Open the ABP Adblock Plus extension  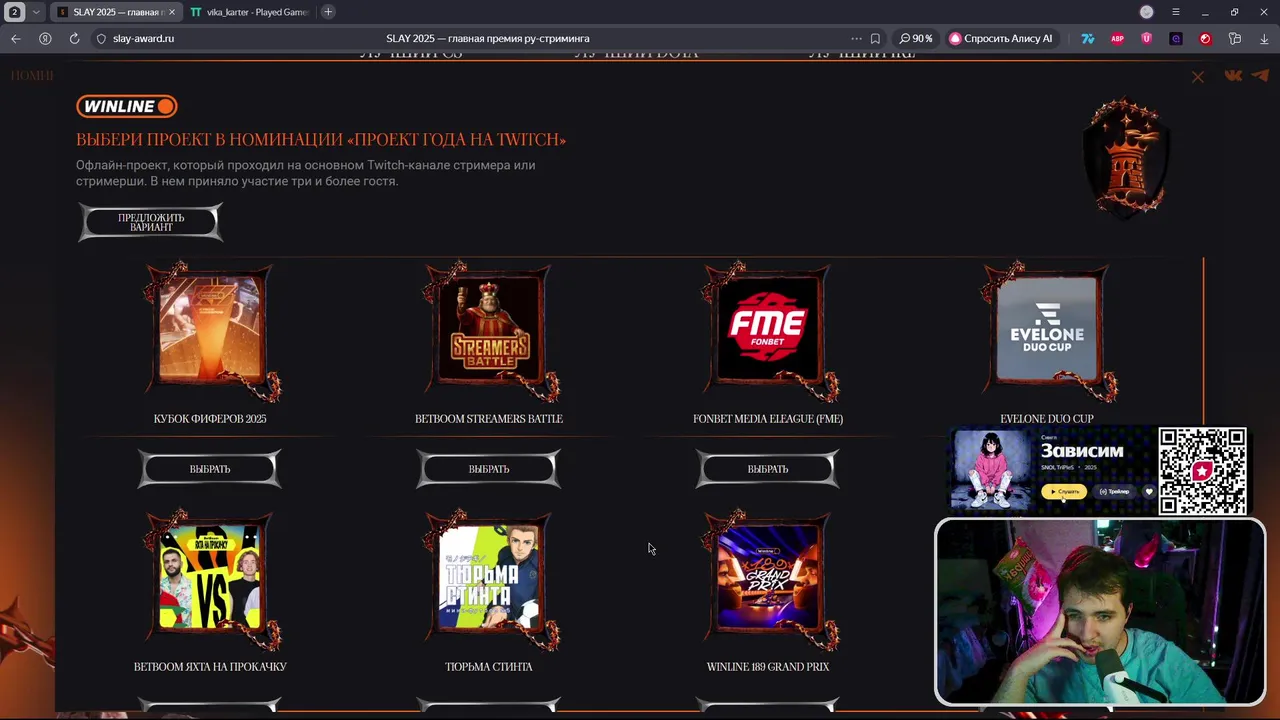(x=1117, y=38)
